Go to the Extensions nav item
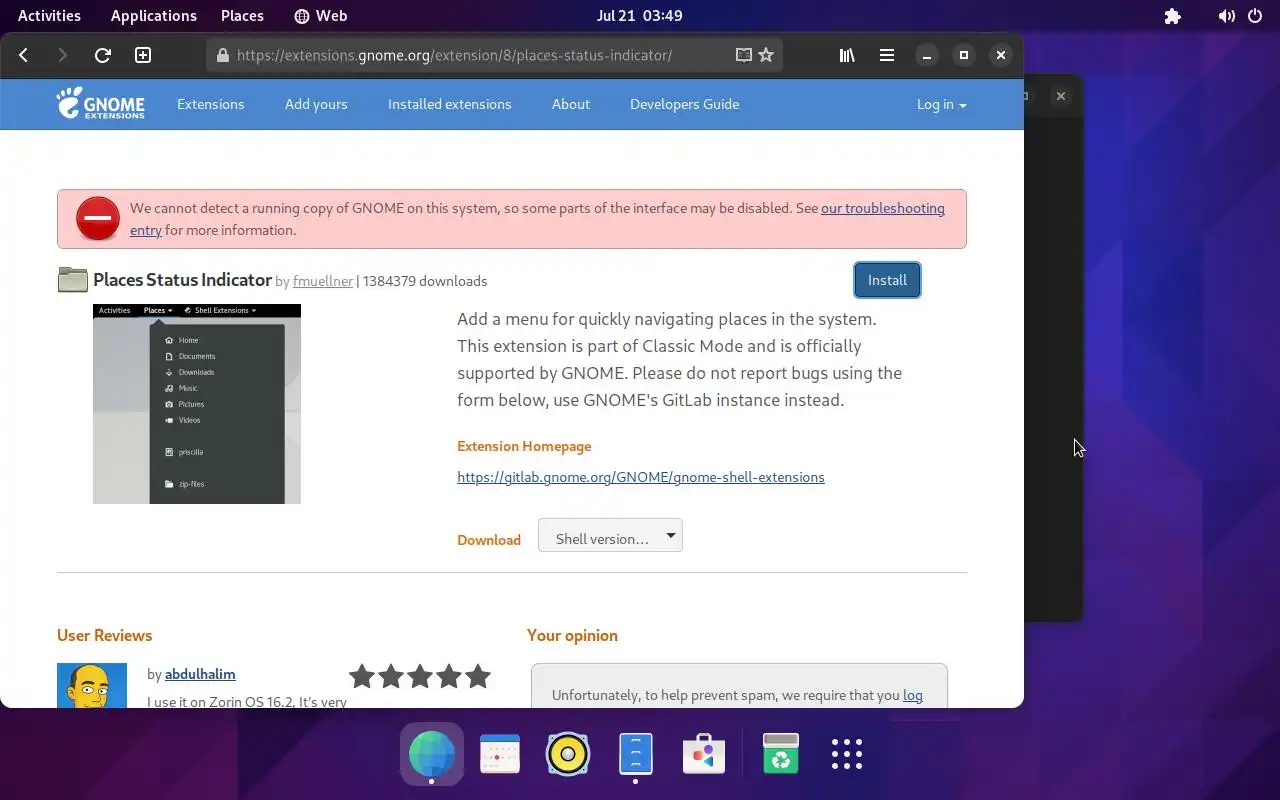Screen dimensions: 1280x800 click(x=211, y=104)
